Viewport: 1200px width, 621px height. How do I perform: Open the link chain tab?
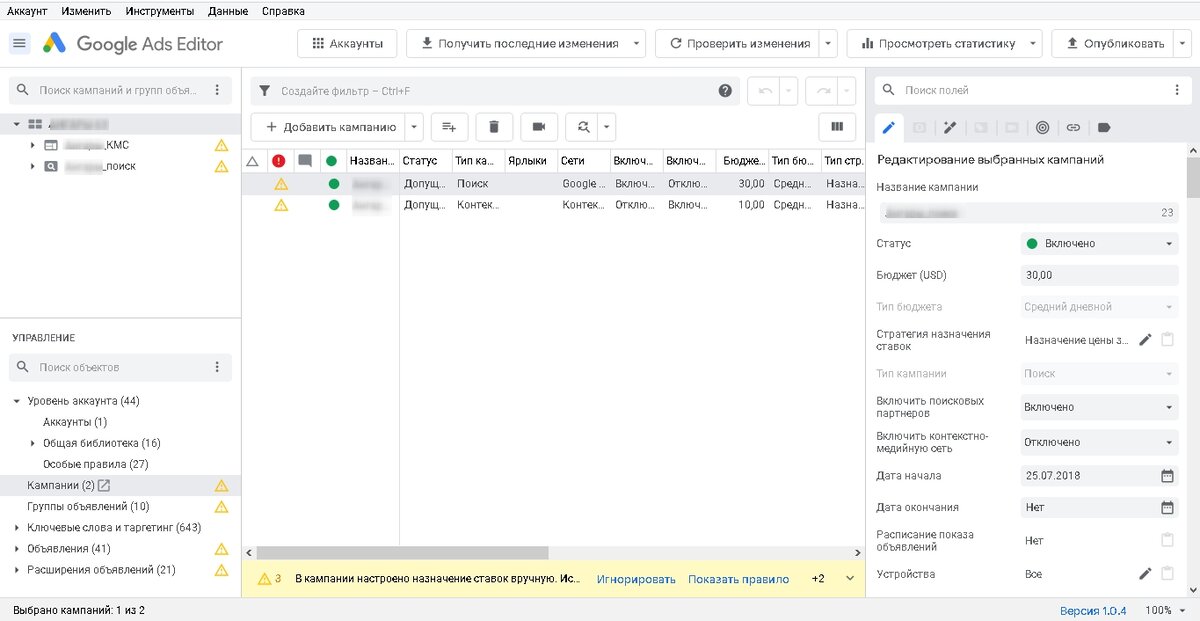[x=1073, y=127]
